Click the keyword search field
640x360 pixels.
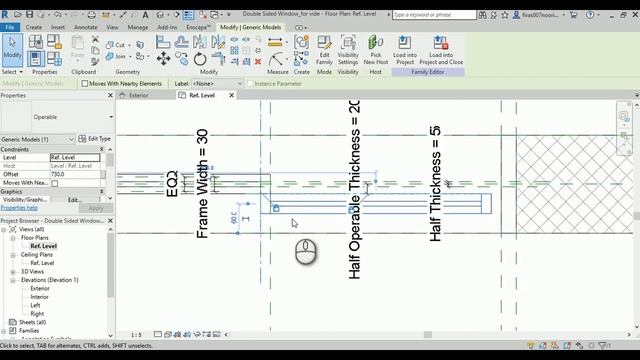(434, 15)
